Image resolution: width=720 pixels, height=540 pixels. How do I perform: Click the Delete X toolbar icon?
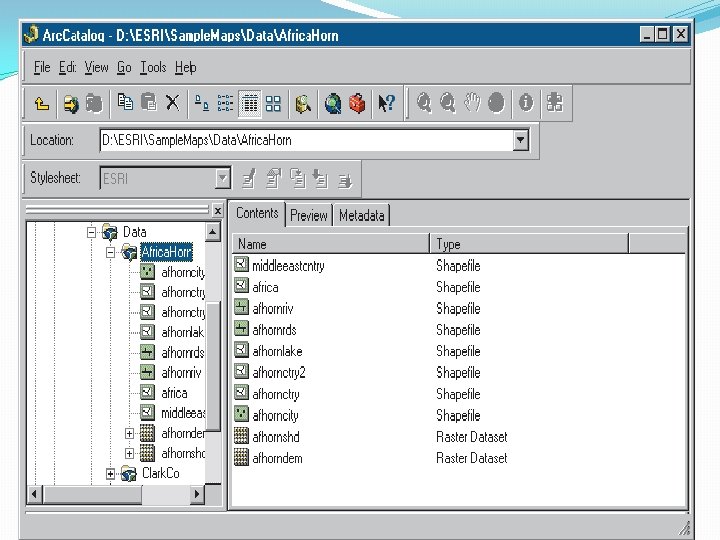[x=173, y=102]
